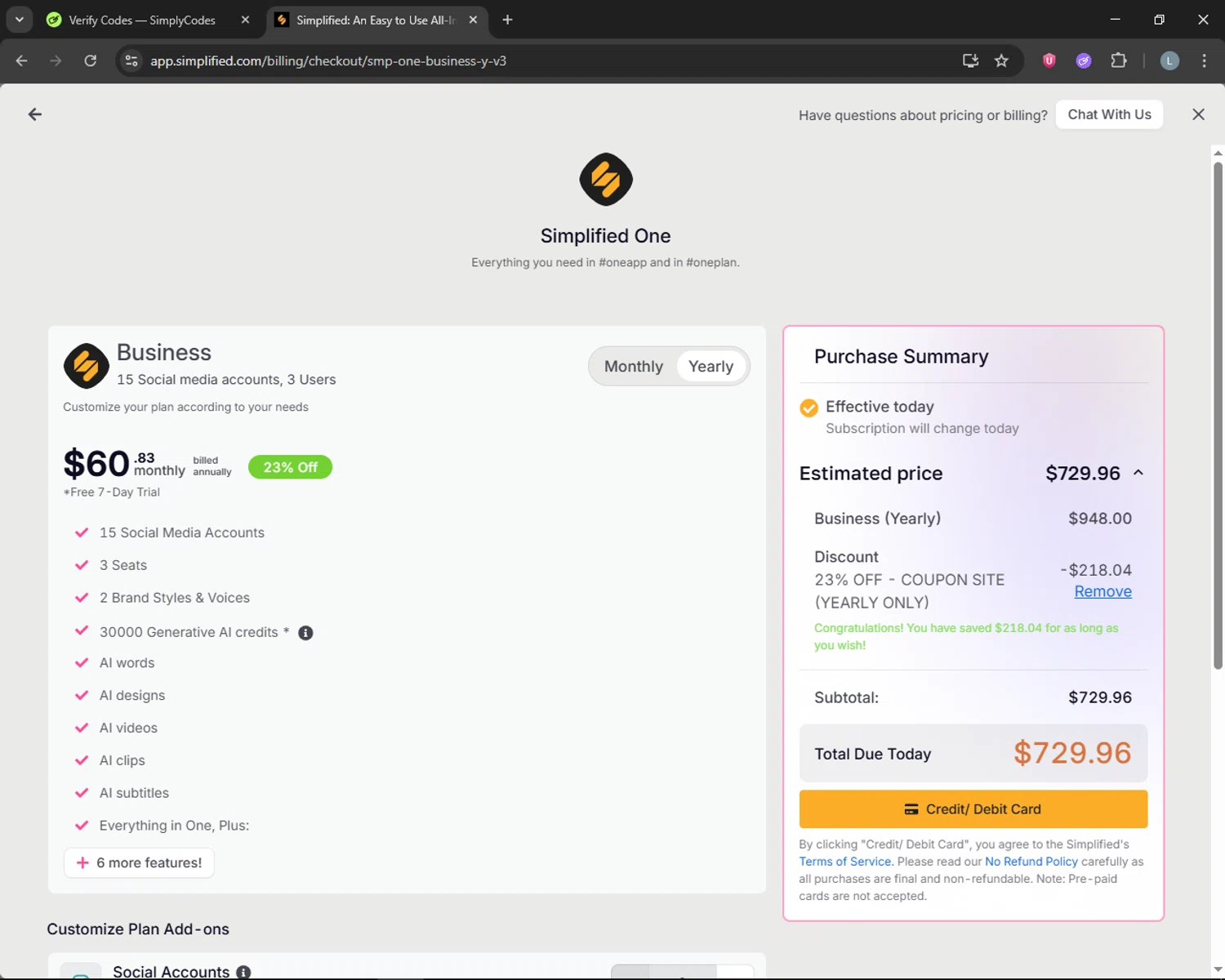The height and width of the screenshot is (980, 1225).
Task: Read the No Refund Policy
Action: (x=1031, y=862)
